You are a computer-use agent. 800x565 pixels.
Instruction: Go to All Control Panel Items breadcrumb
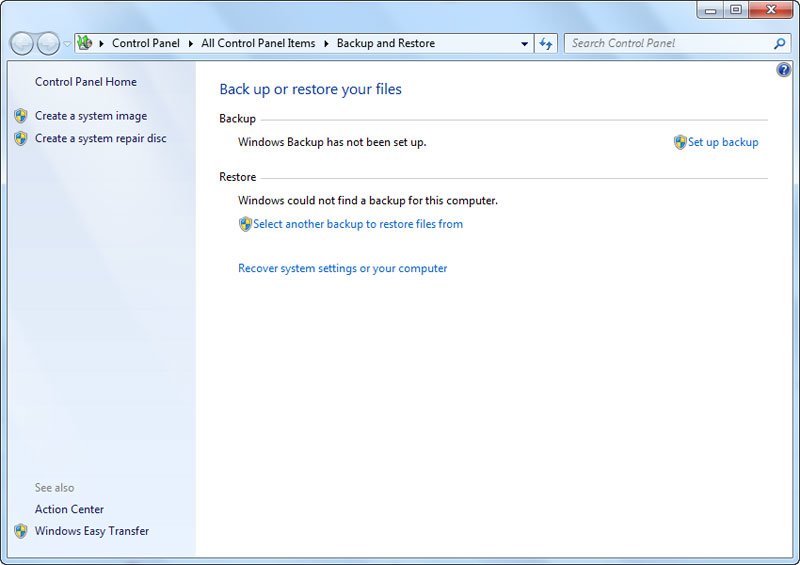258,44
